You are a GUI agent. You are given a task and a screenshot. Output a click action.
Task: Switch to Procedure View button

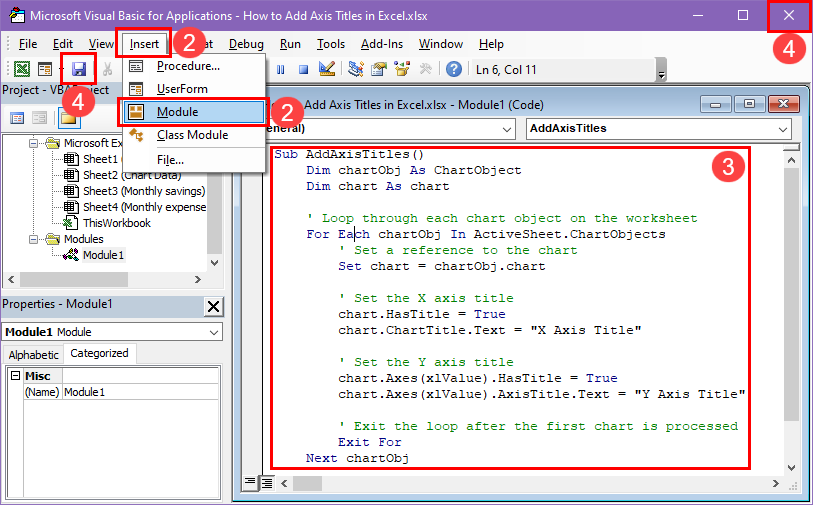tap(249, 483)
